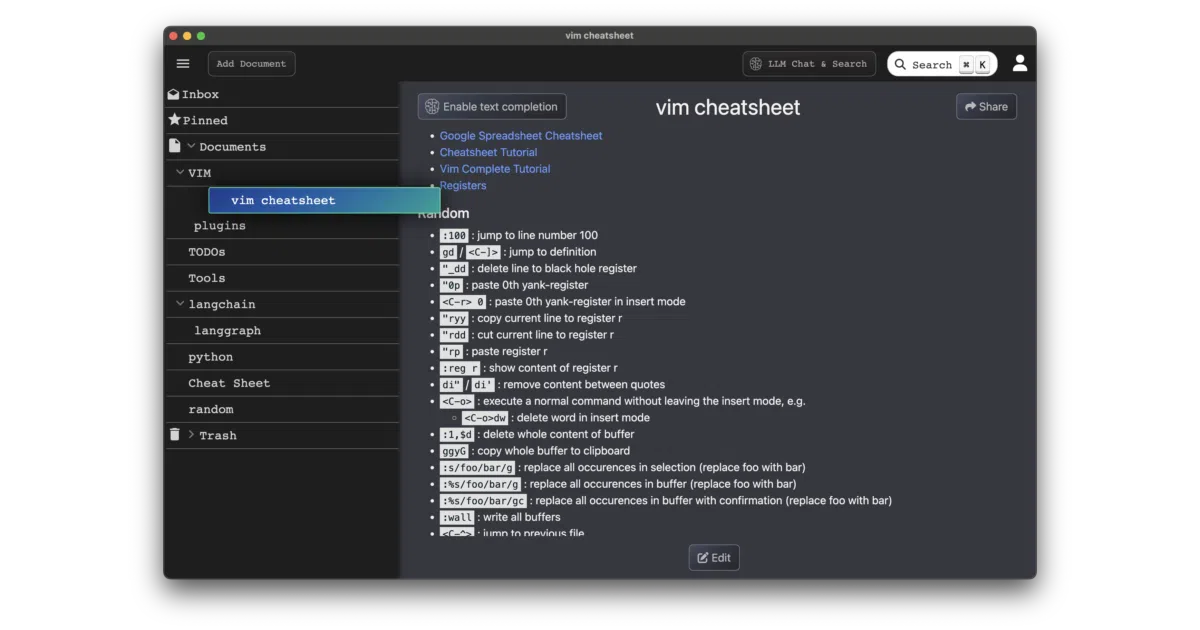Open the hamburger menu icon
Screen dimensions: 1200x630
[x=183, y=64]
